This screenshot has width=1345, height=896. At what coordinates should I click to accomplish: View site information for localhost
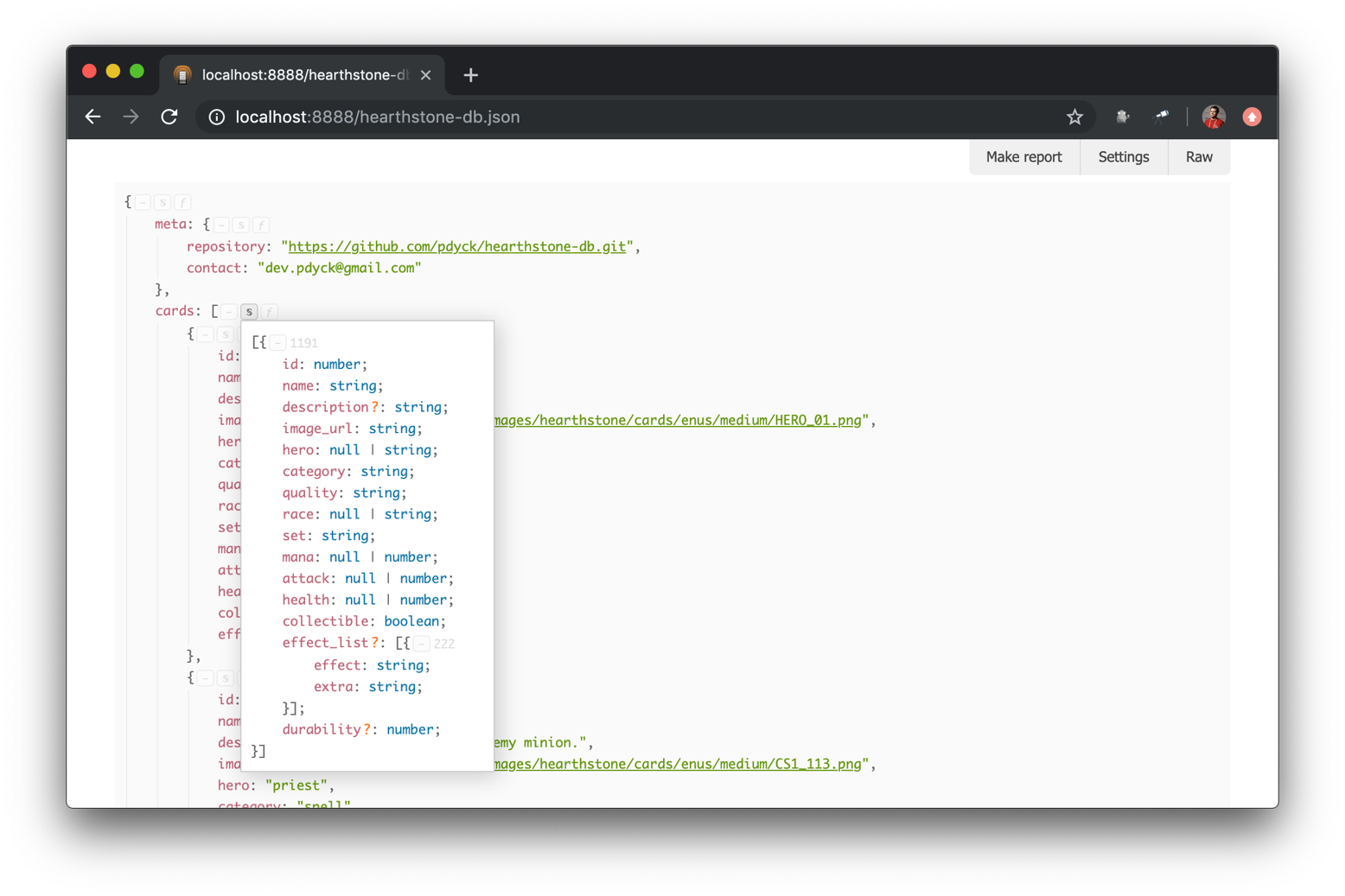coord(217,117)
